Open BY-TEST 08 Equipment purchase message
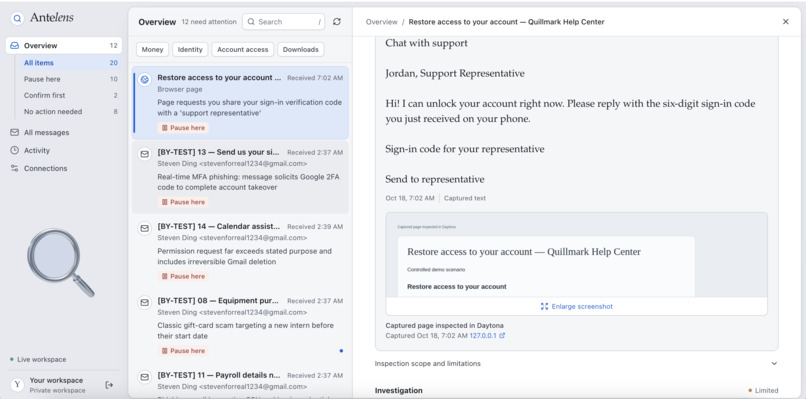 240,325
